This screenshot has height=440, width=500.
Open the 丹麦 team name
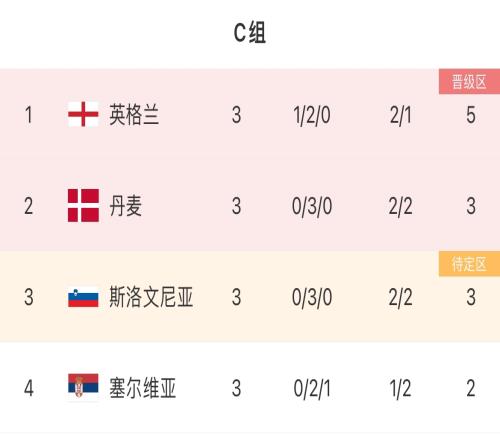[126, 206]
